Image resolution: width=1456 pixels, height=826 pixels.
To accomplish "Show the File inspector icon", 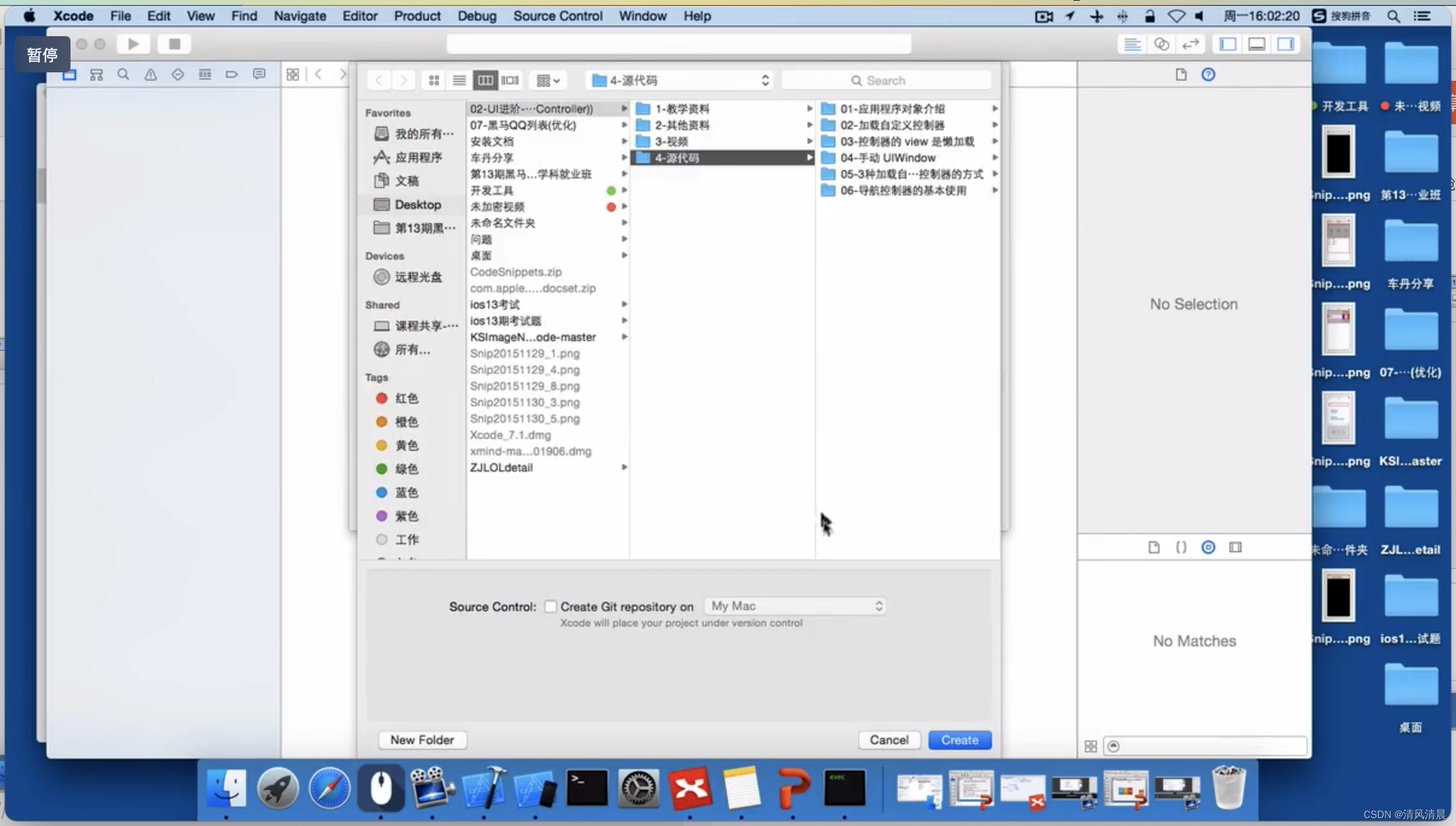I will 1181,75.
